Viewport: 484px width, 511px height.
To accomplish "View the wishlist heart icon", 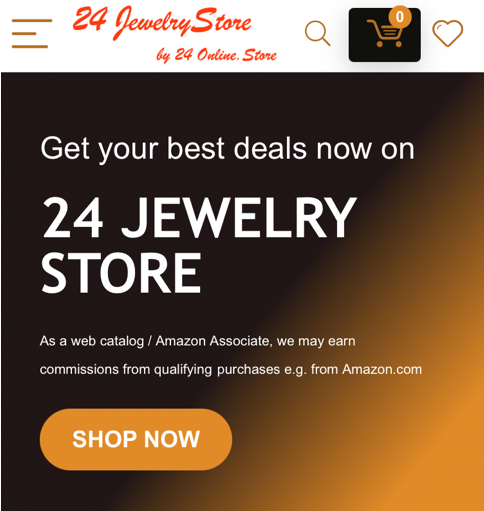I will [447, 33].
